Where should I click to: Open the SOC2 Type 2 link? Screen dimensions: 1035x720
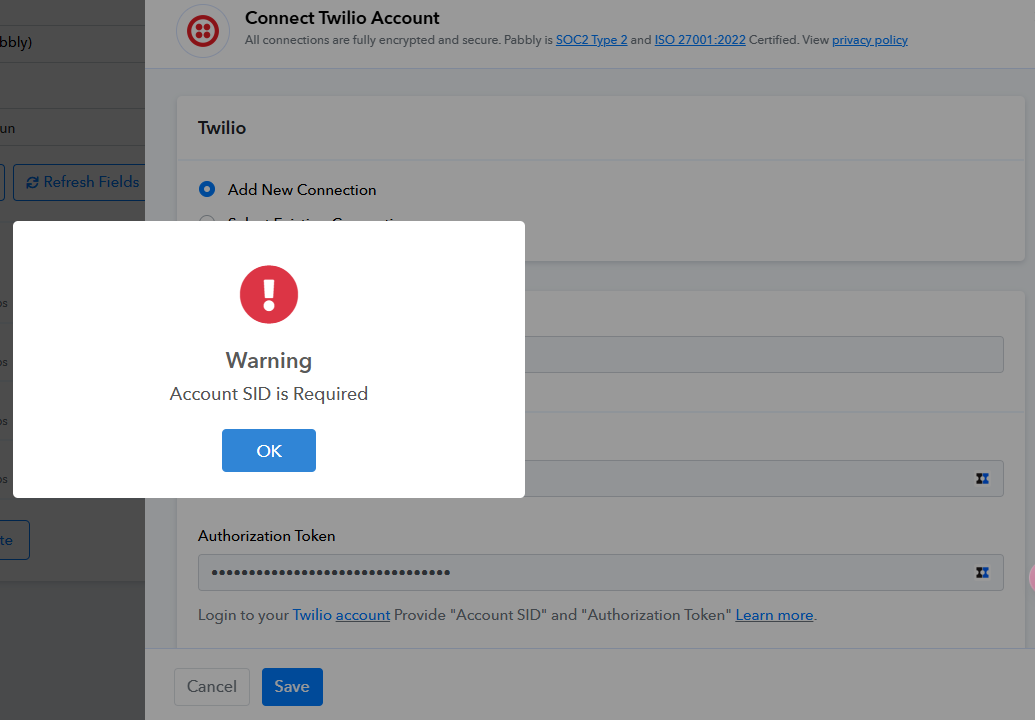point(591,40)
